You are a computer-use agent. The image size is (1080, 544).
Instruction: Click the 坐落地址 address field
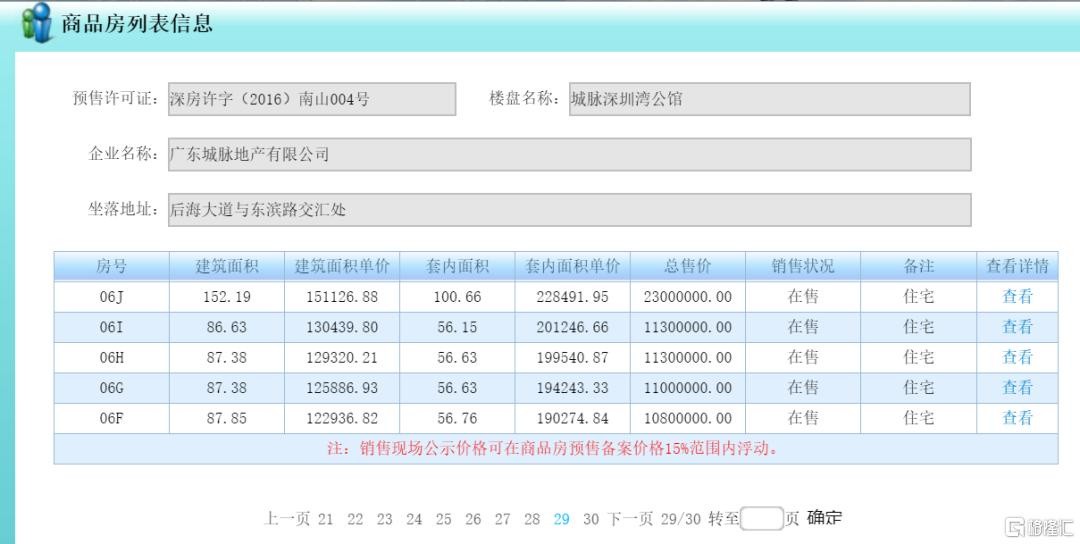click(569, 210)
